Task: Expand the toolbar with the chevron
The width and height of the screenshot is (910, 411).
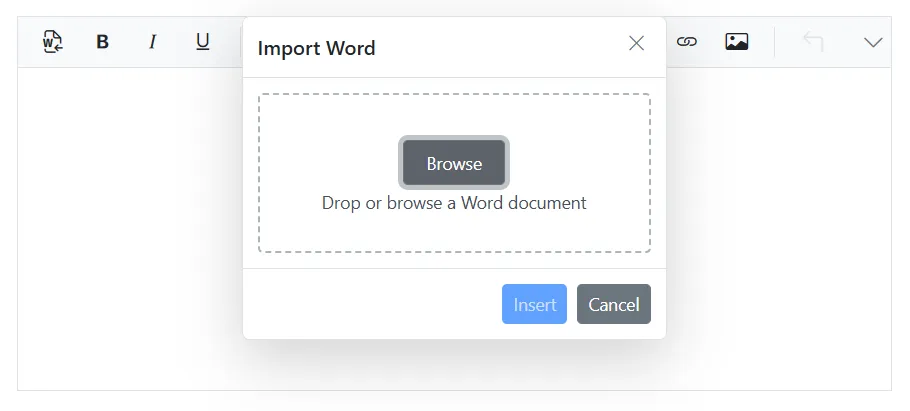Action: (873, 42)
